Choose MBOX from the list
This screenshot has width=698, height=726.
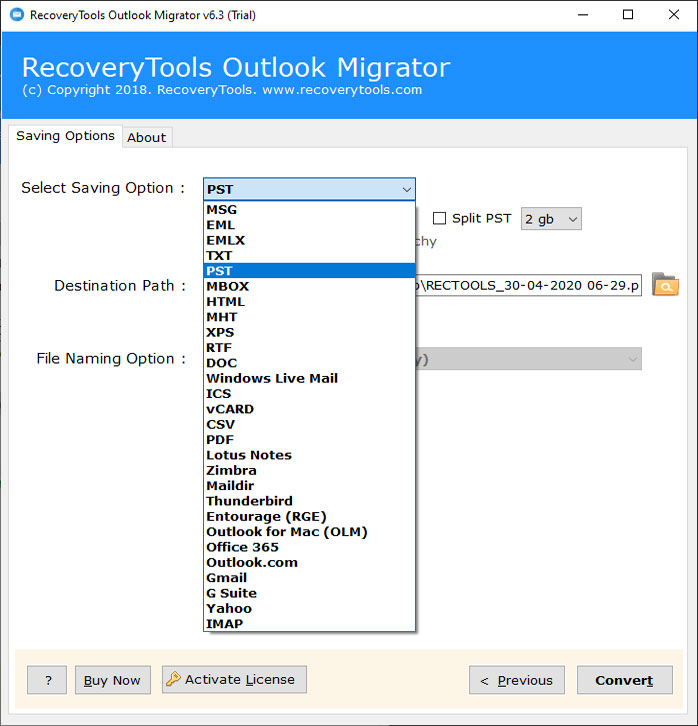pos(309,286)
